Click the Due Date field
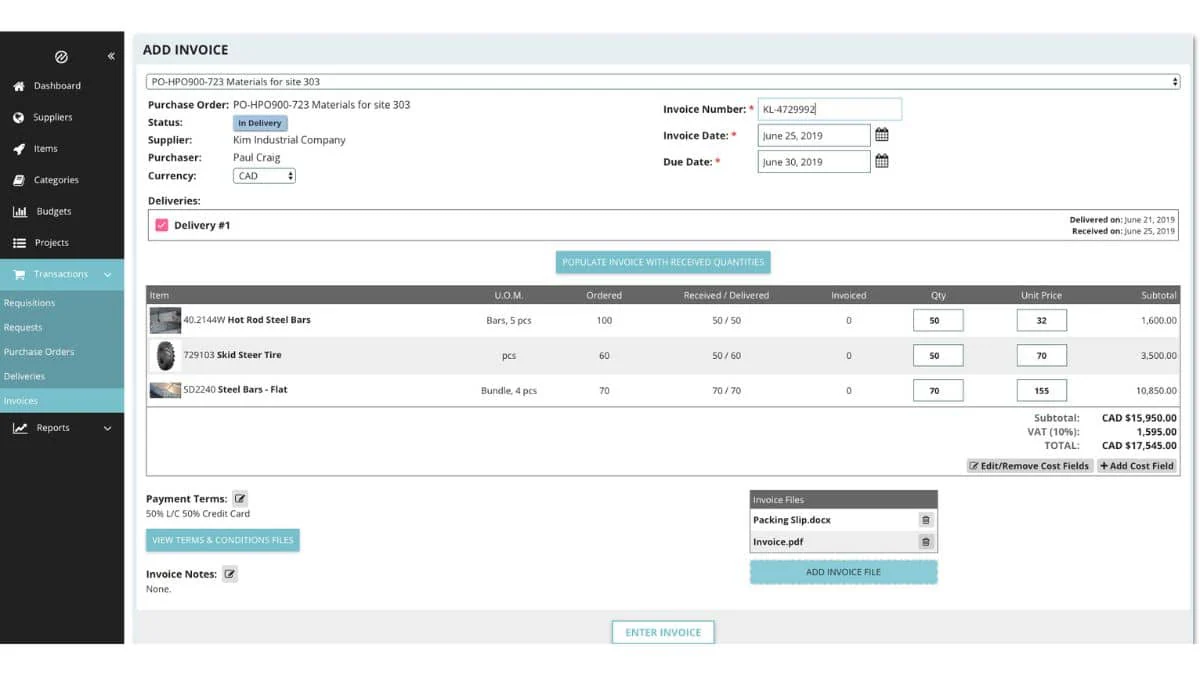The image size is (1200, 675). coord(814,161)
